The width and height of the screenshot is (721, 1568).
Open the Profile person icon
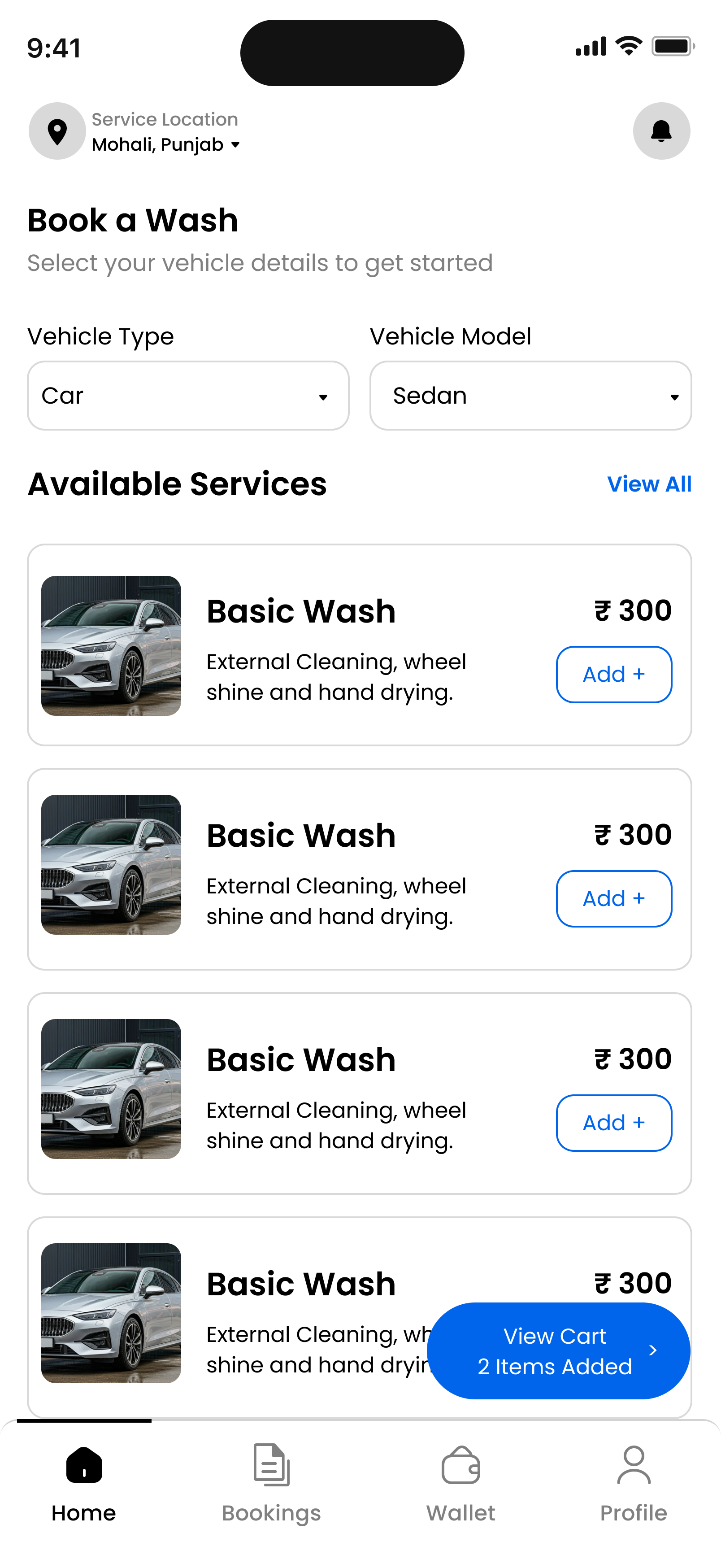pyautogui.click(x=634, y=1464)
